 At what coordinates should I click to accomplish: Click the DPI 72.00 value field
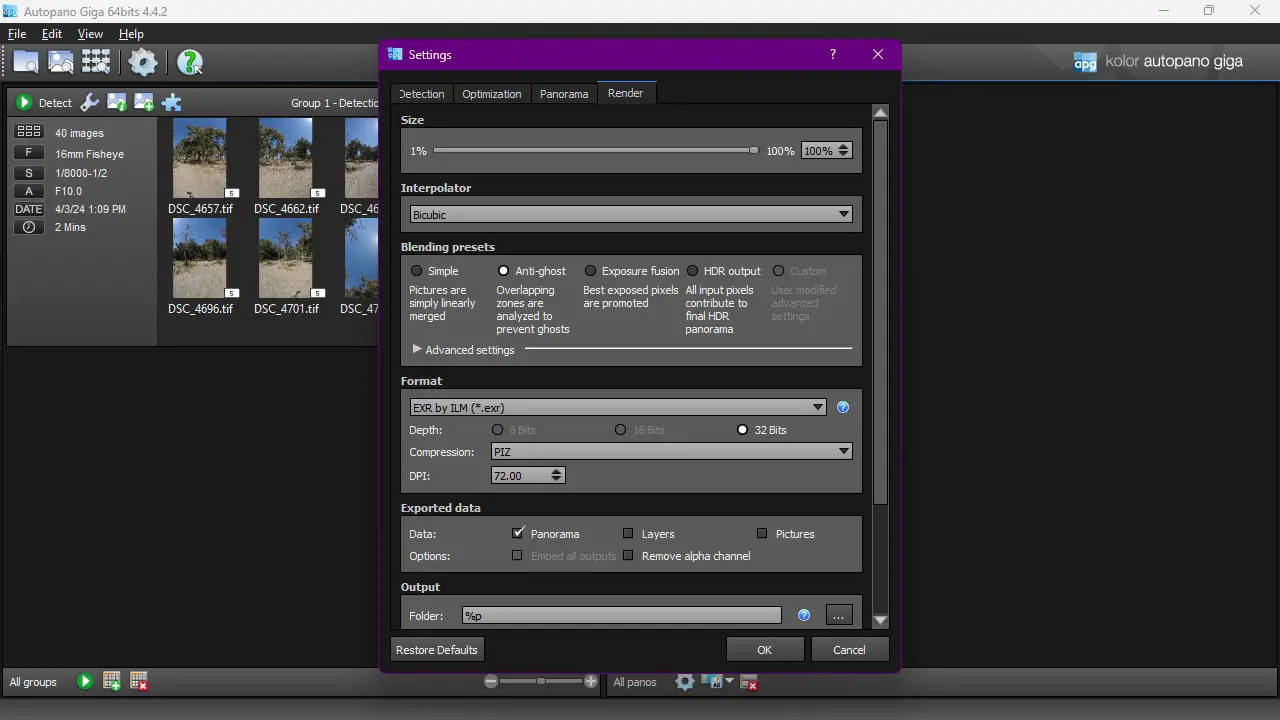pyautogui.click(x=520, y=476)
